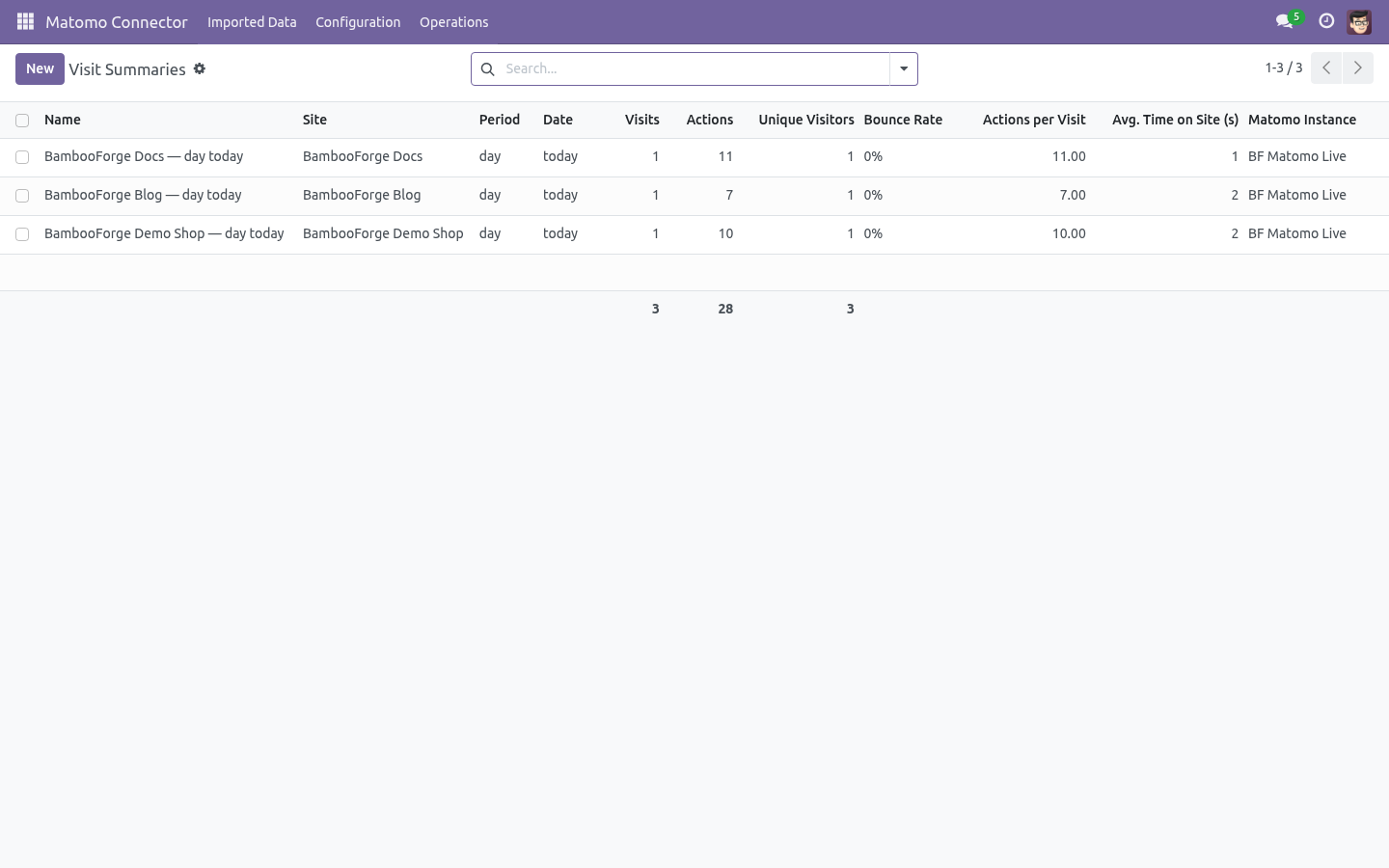1389x868 pixels.
Task: Click the Actions total '28' in footer
Action: (725, 309)
